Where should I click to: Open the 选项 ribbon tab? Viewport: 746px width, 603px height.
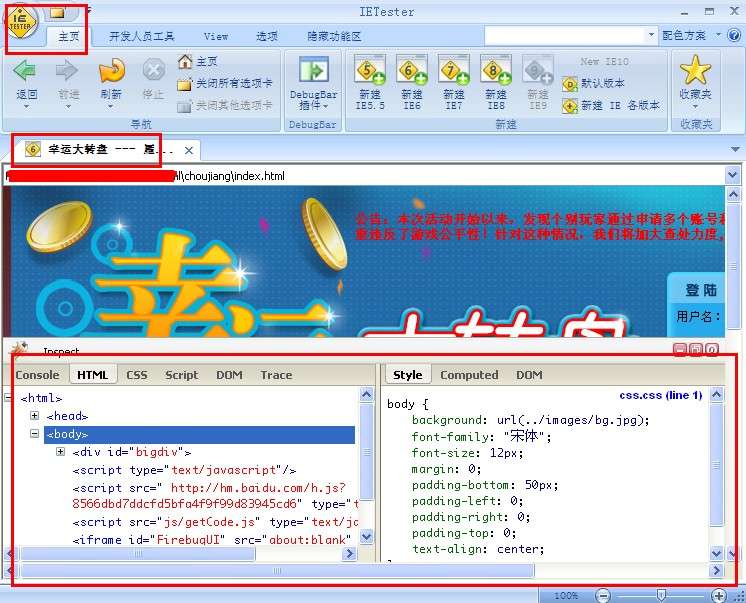tap(266, 36)
